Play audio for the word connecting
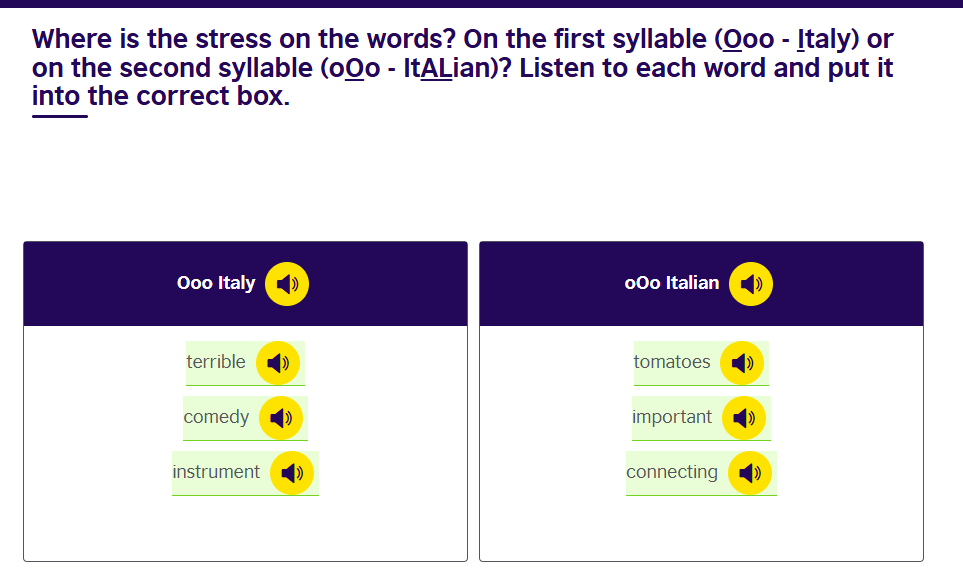Image resolution: width=963 pixels, height=578 pixels. (x=750, y=473)
